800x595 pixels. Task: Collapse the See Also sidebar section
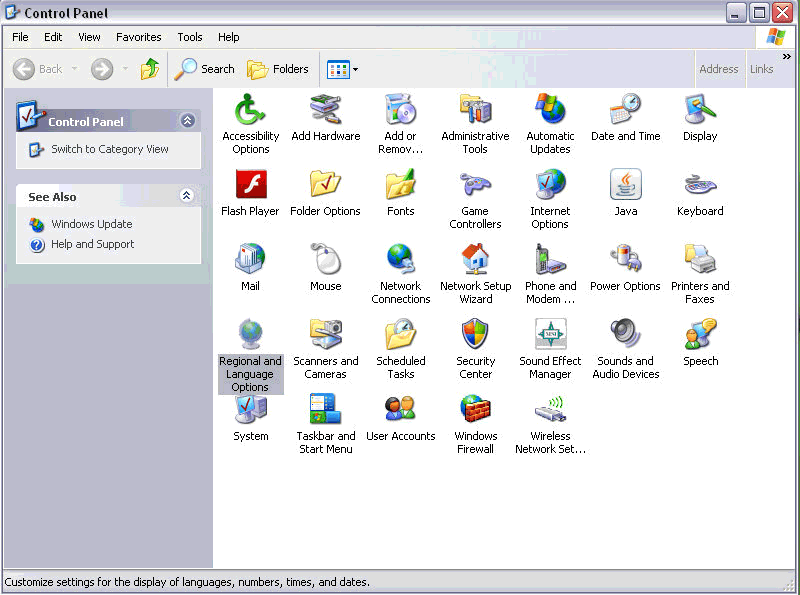coord(186,196)
